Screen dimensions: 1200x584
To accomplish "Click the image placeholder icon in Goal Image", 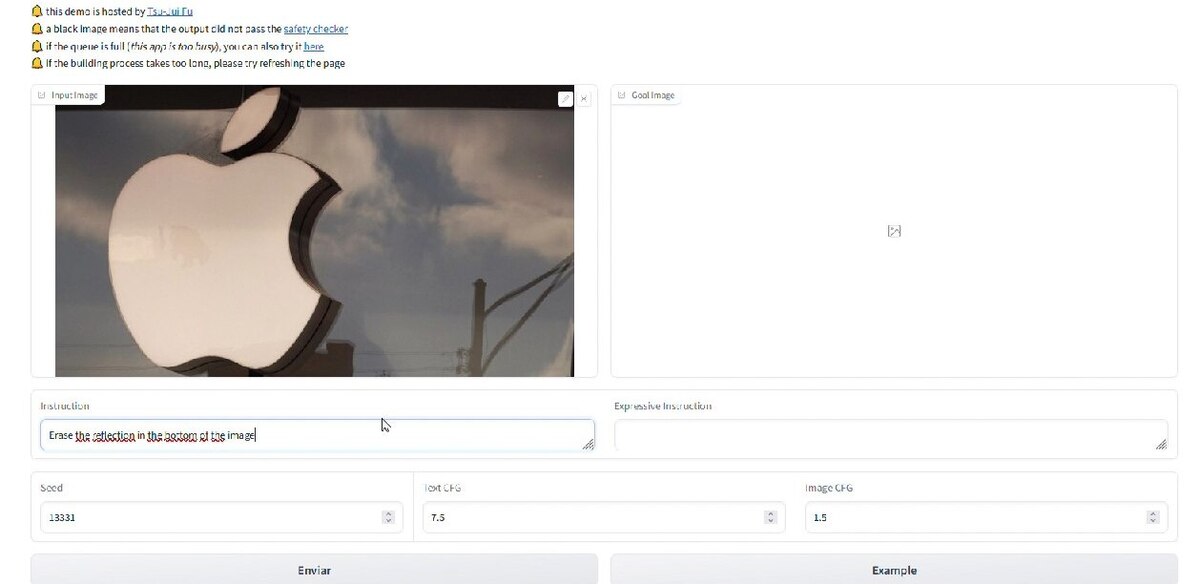I will click(894, 231).
